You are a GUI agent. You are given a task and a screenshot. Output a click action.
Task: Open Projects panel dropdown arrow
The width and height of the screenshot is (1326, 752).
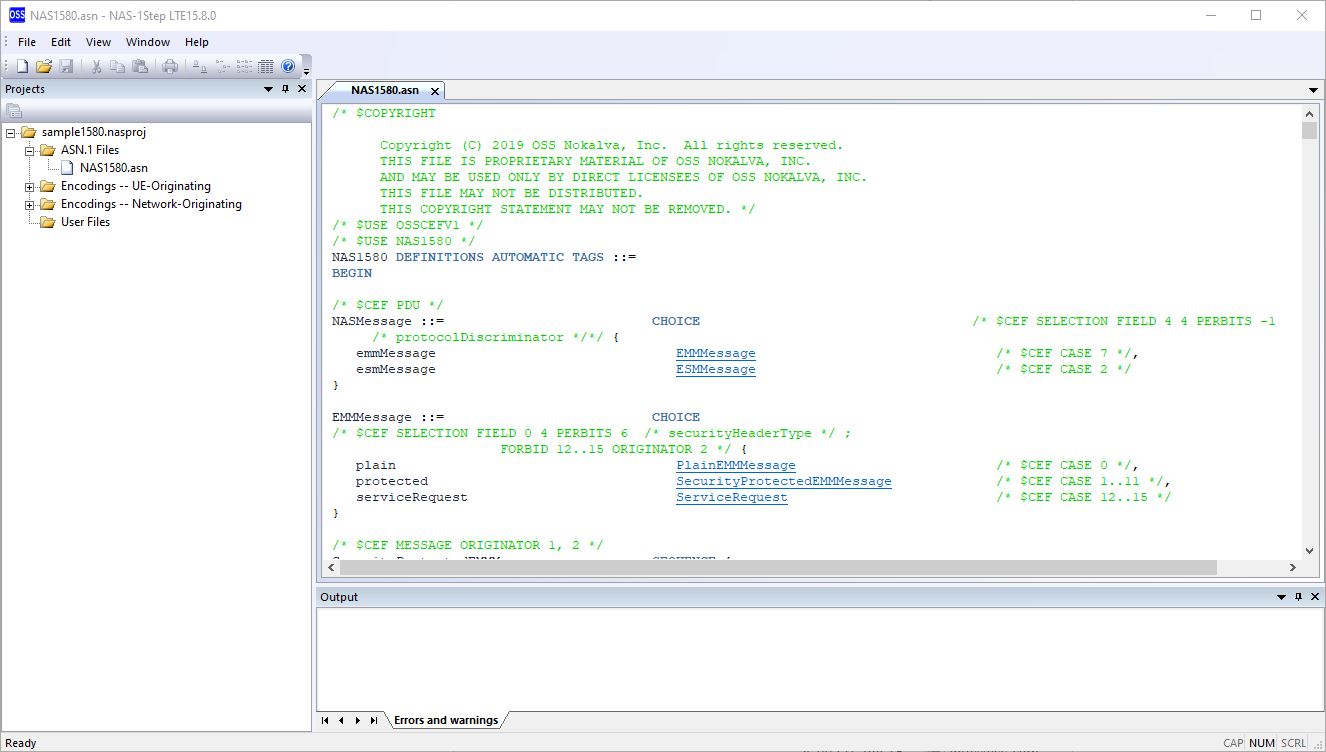(x=268, y=89)
